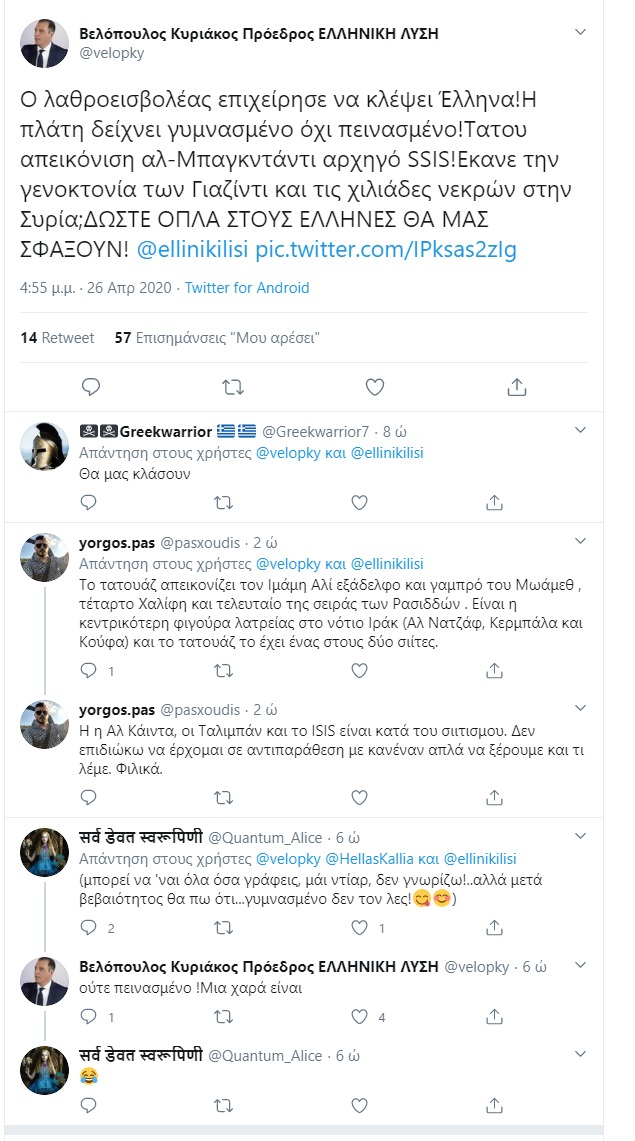Open dropdown arrow on first yorgos.pas reply

click(581, 542)
